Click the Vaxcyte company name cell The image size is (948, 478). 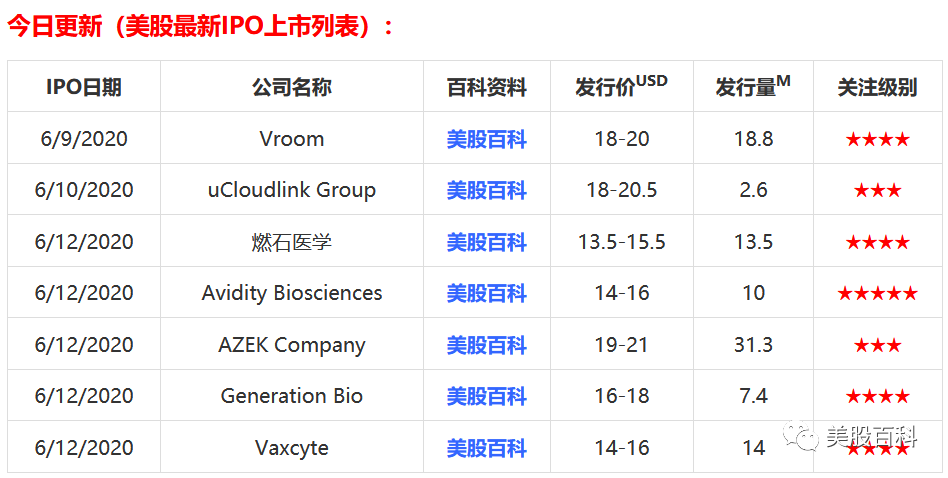[x=292, y=448]
